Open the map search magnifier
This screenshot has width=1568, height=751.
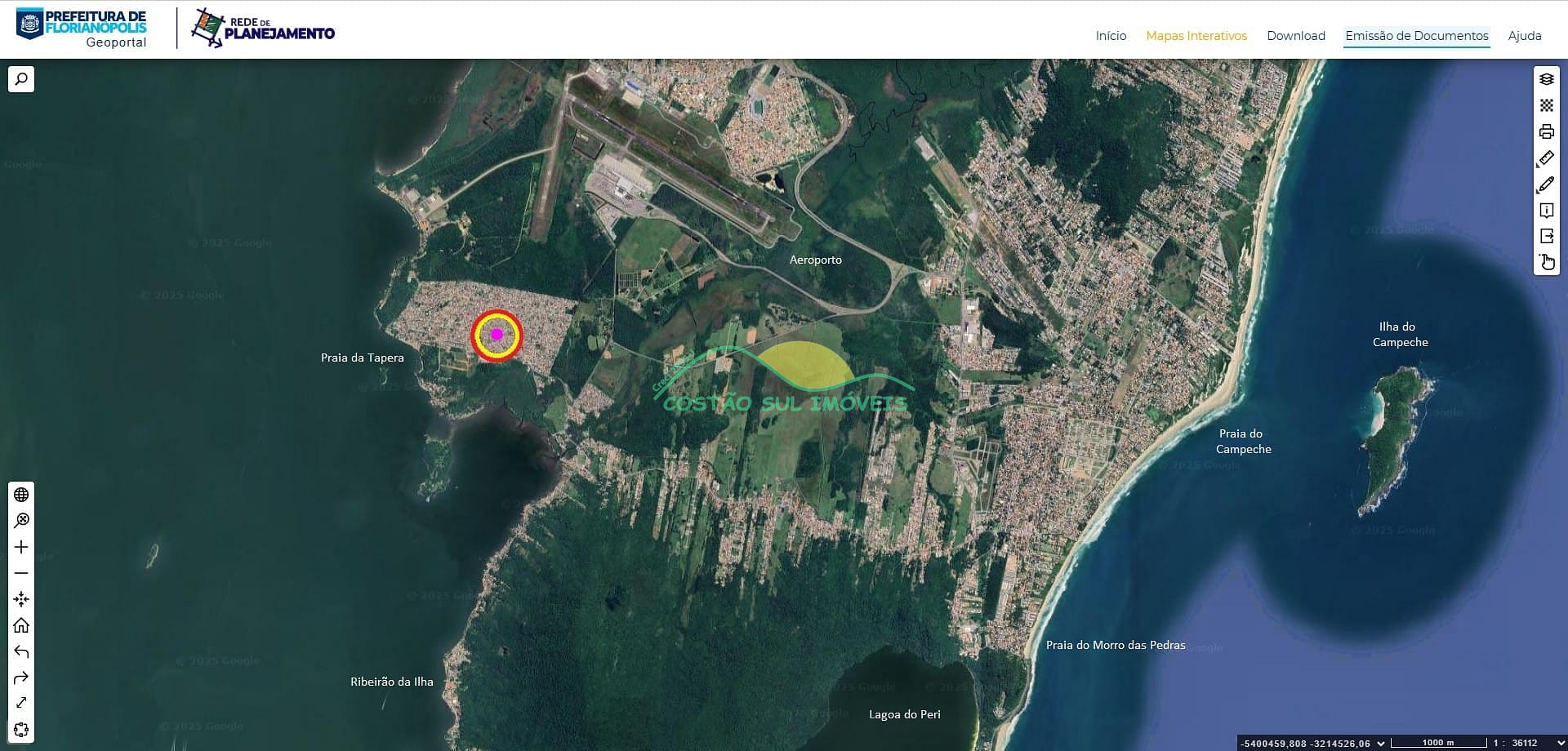click(x=21, y=79)
